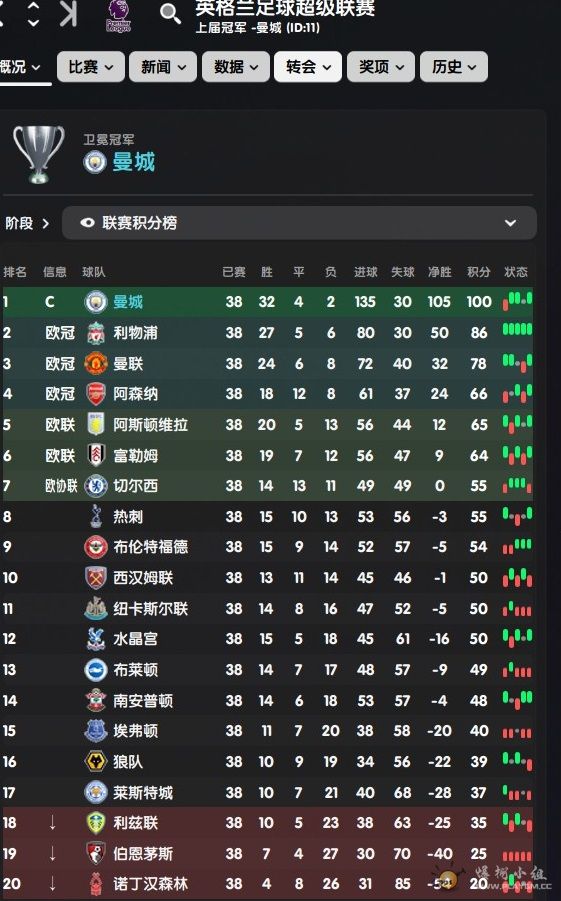Open the 转会 dropdown menu
Viewport: 561px width, 901px height.
308,67
